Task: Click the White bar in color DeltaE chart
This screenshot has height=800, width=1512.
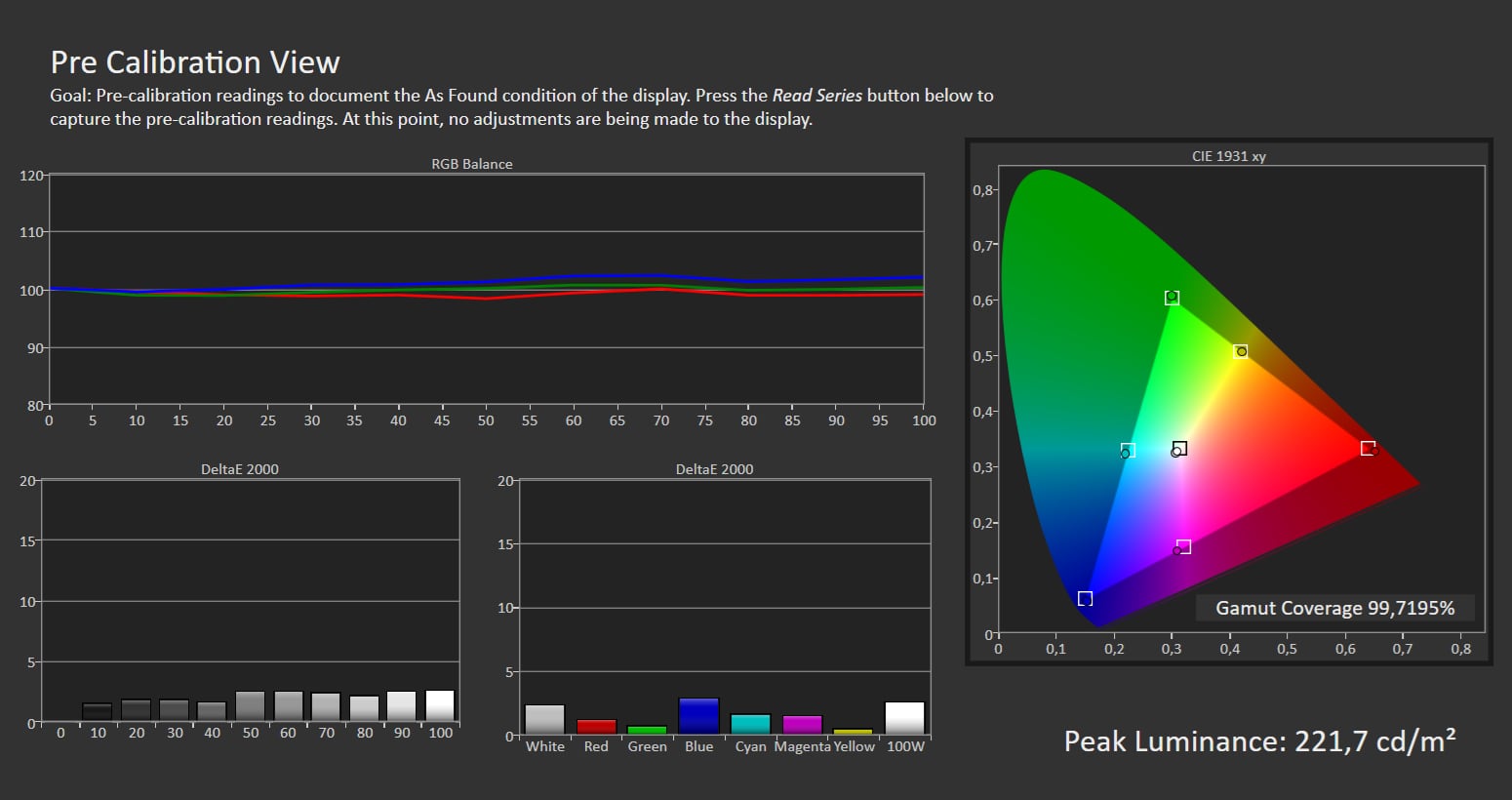Action: pos(544,720)
